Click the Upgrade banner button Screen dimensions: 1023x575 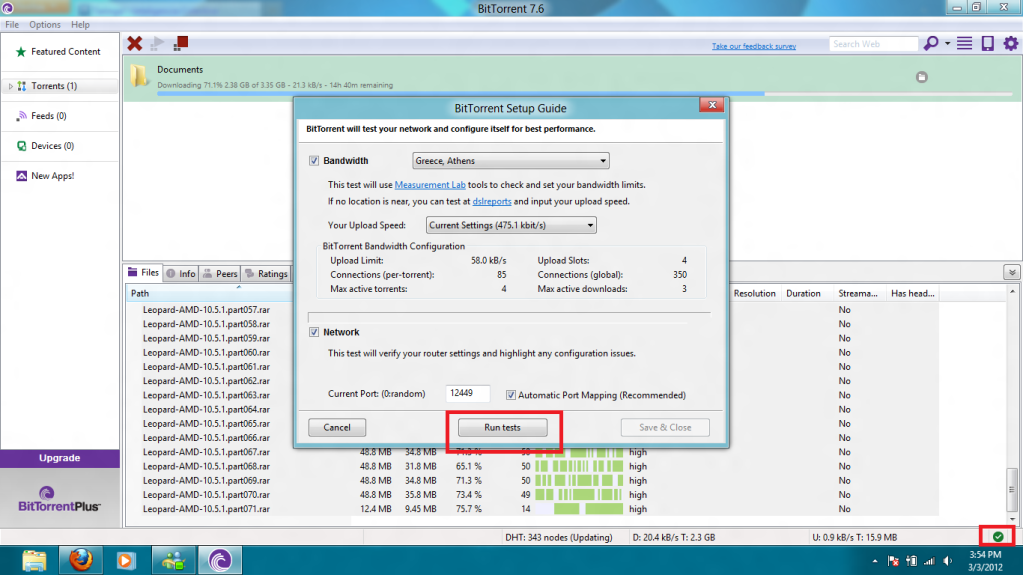click(59, 458)
